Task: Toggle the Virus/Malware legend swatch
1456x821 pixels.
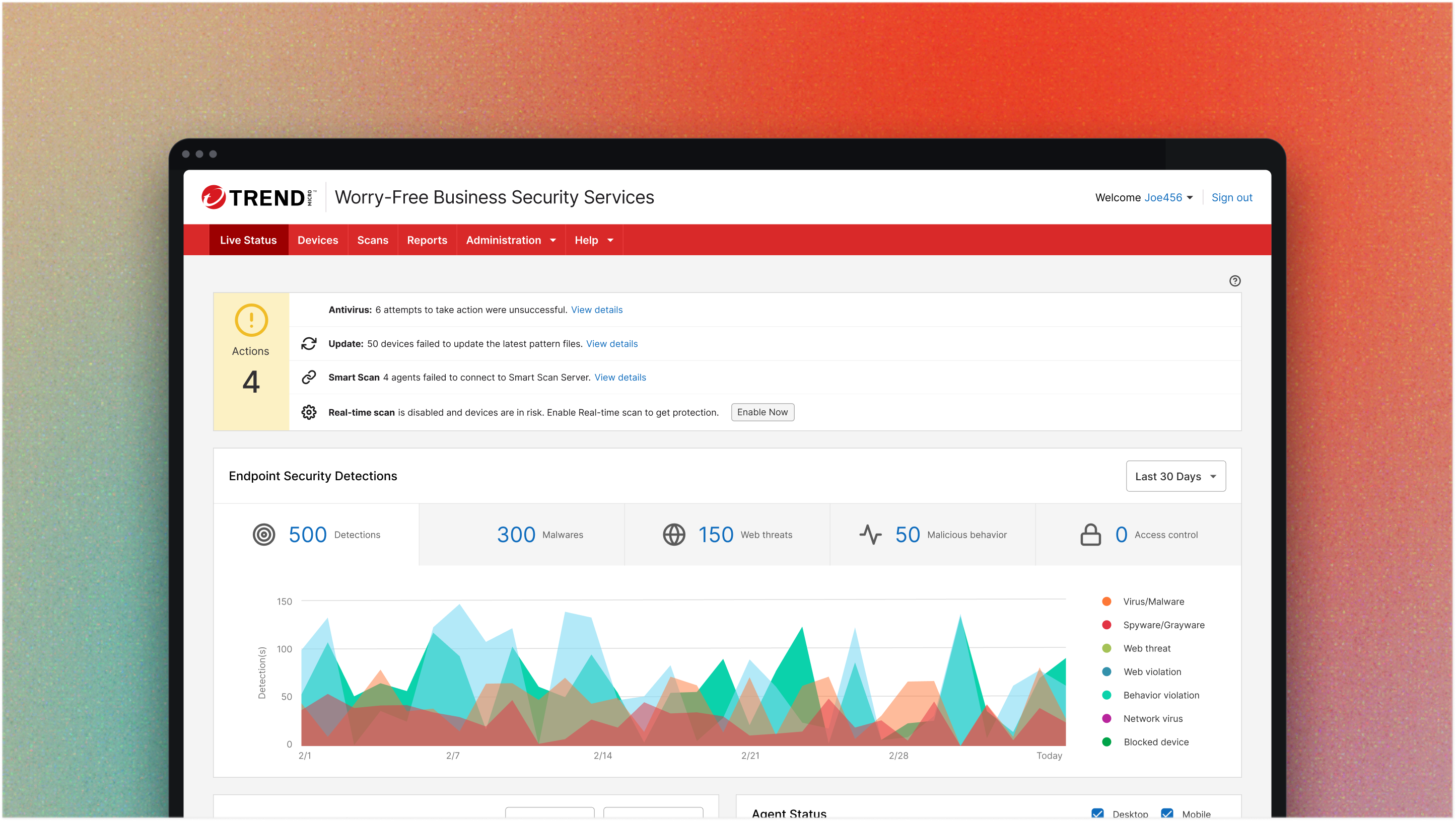Action: tap(1106, 601)
